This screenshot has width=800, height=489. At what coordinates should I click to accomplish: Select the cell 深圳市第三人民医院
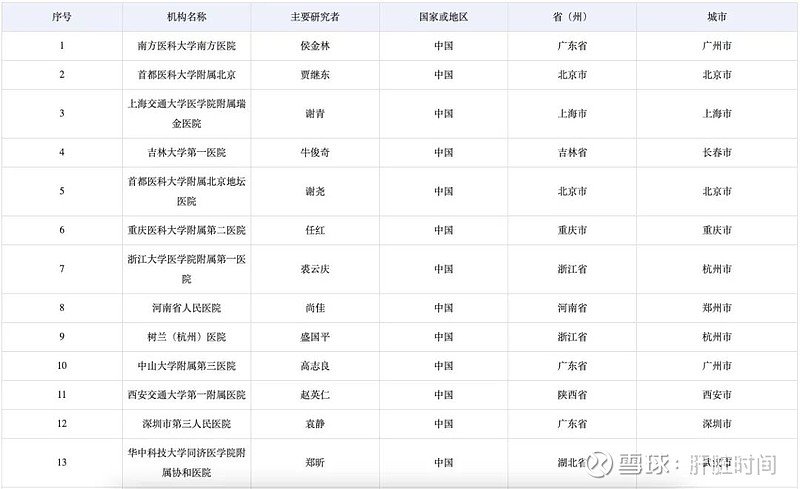[x=187, y=424]
